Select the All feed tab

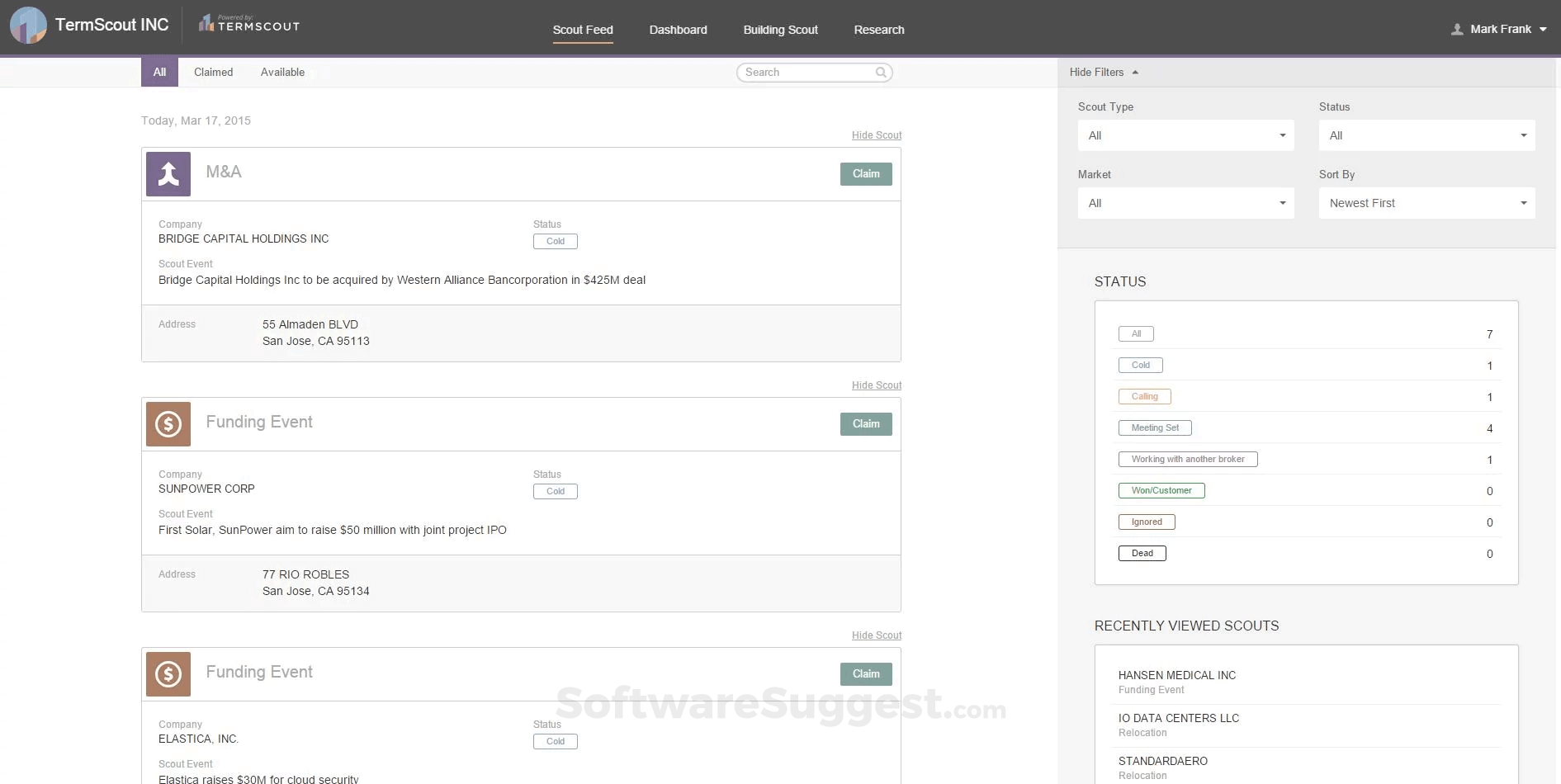pos(159,73)
